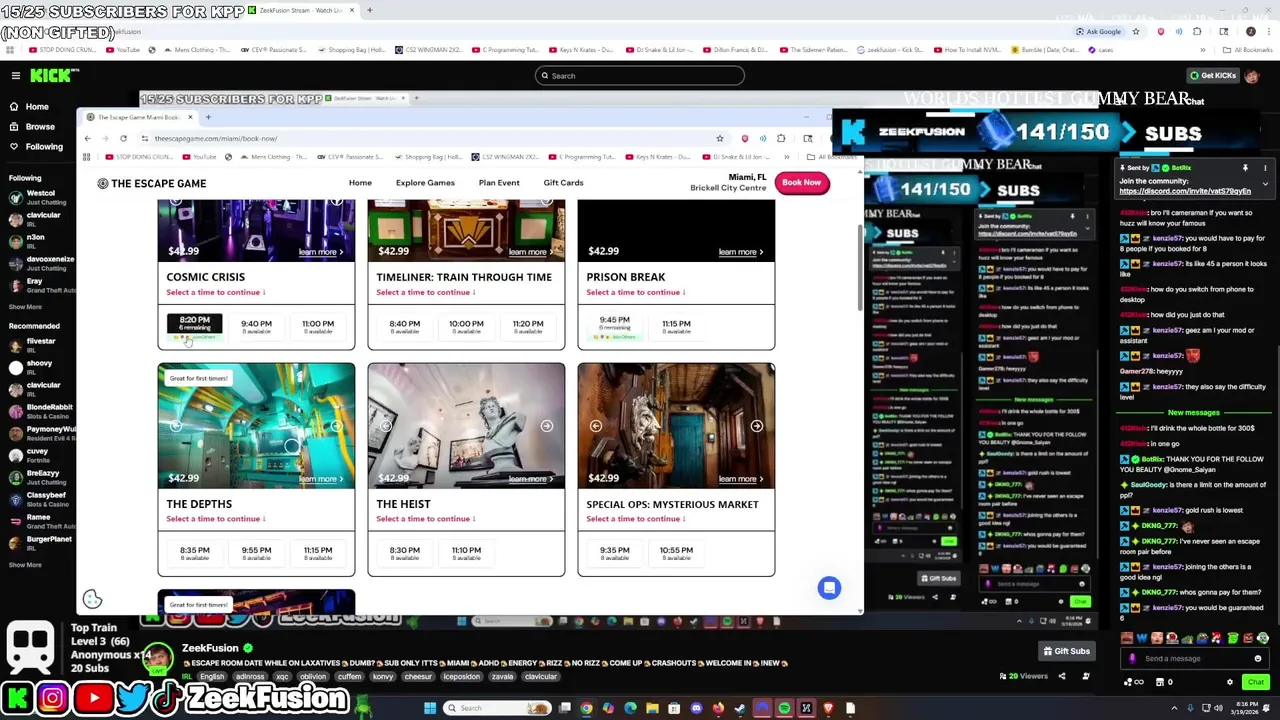
Task: Click browser back arrow in Escape Game window
Action: (x=87, y=138)
